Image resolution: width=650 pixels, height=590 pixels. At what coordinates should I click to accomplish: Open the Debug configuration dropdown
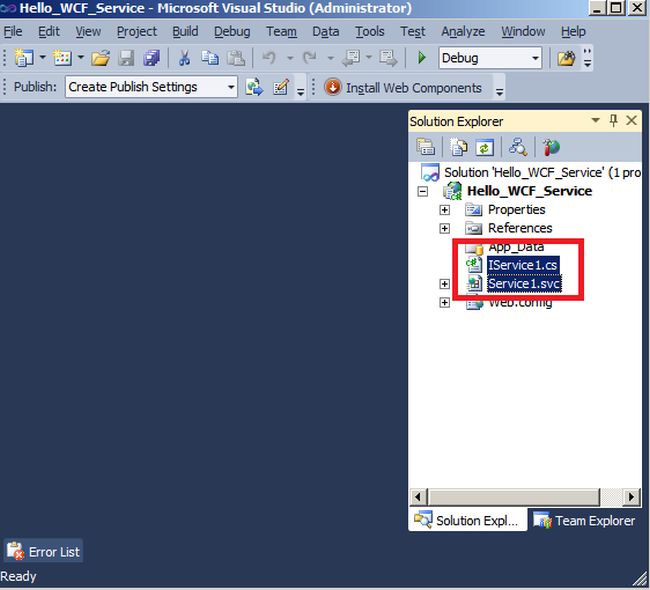[x=536, y=58]
